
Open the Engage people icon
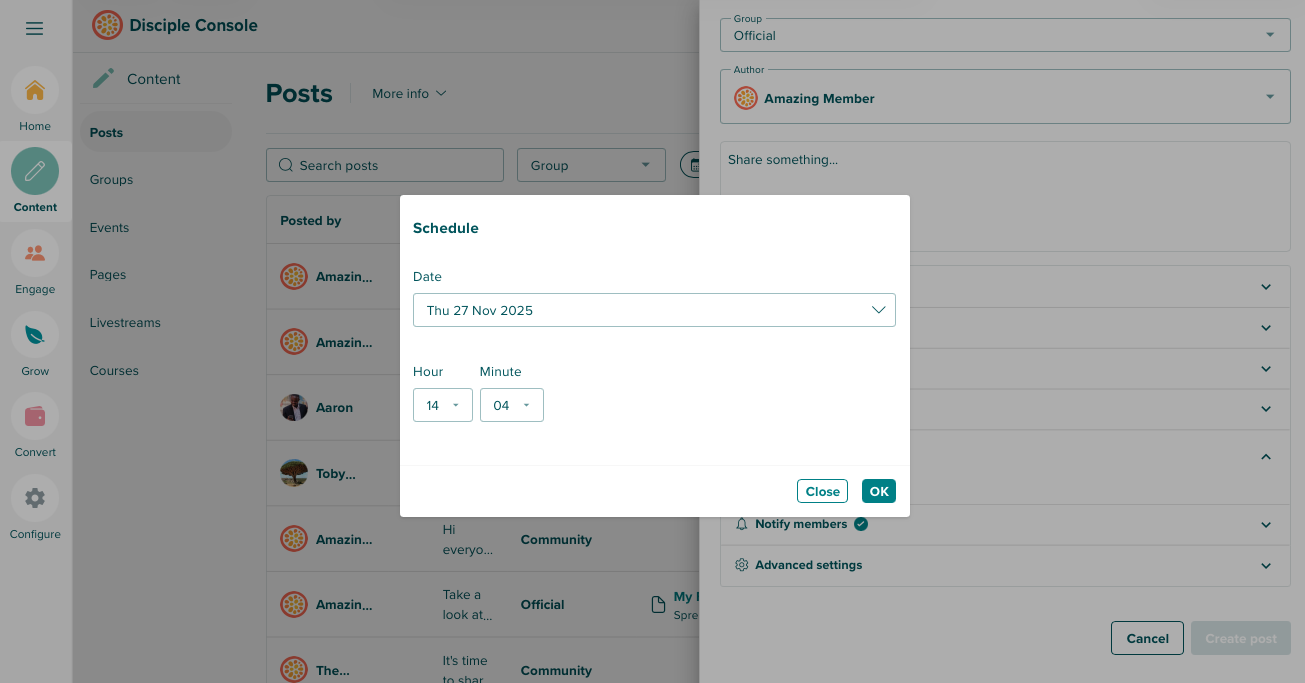pos(35,254)
